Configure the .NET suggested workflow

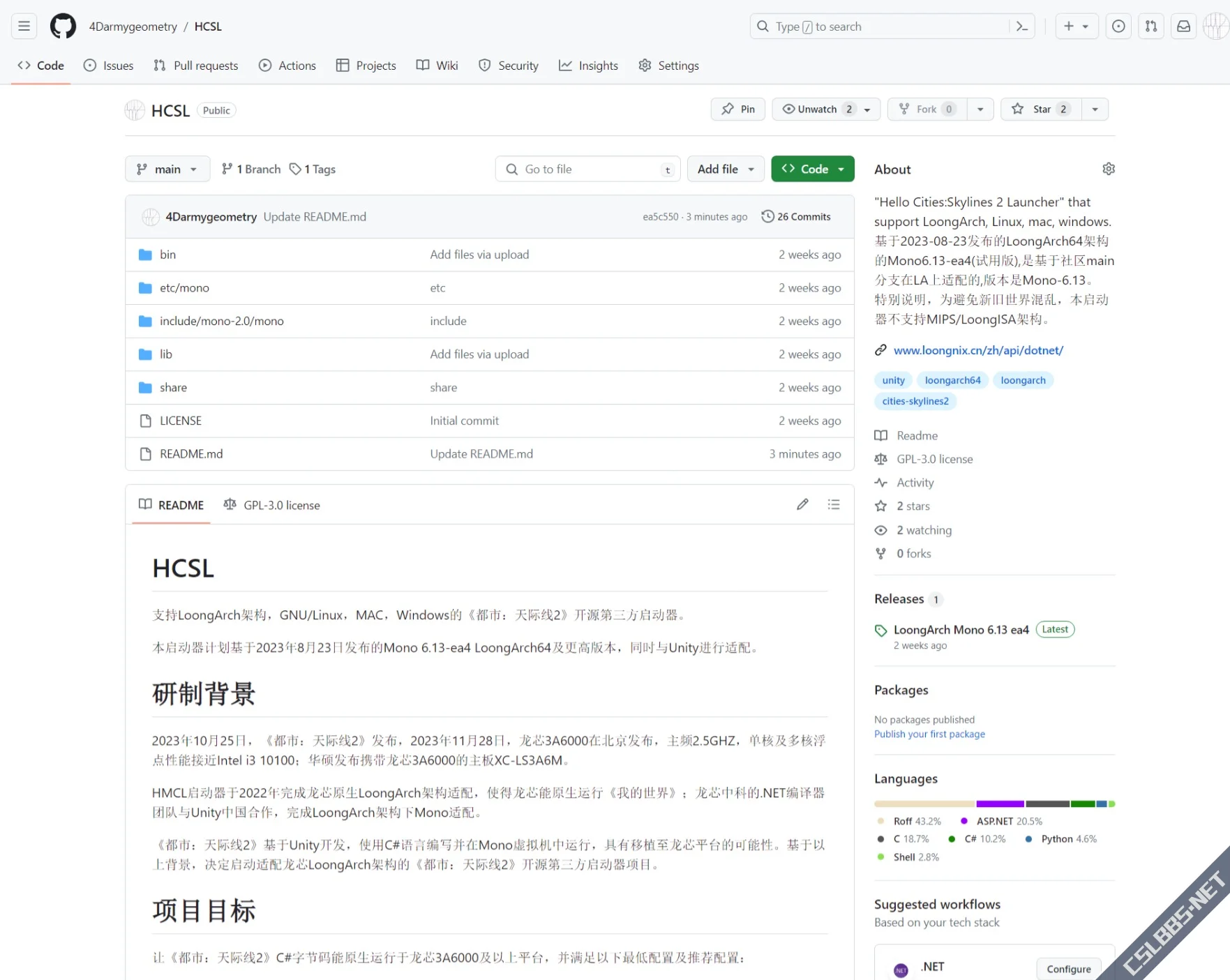[1068, 969]
